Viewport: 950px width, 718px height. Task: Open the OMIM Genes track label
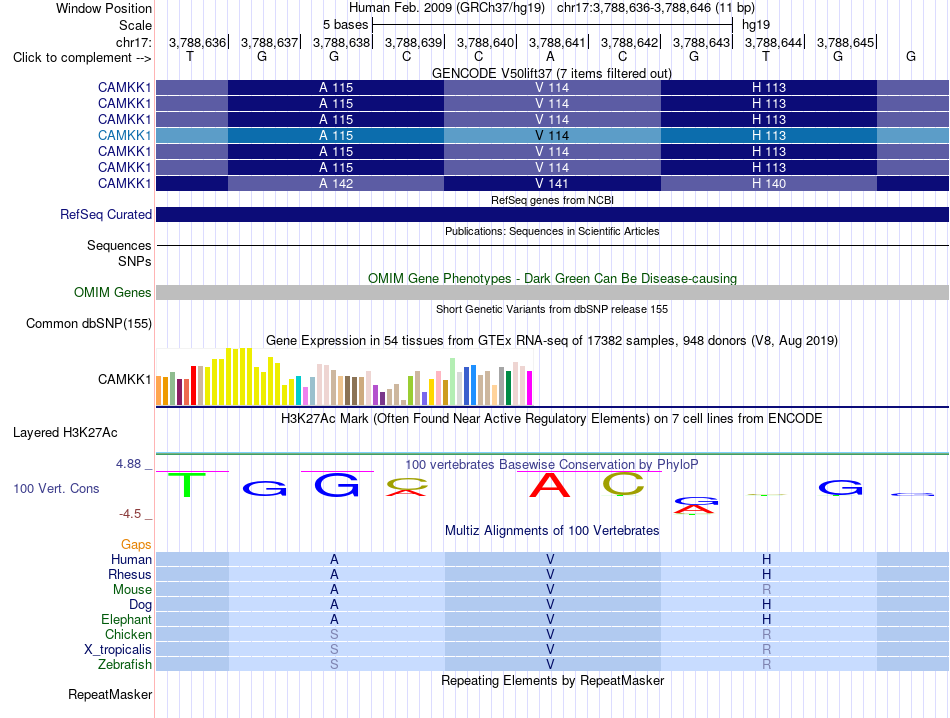click(112, 293)
